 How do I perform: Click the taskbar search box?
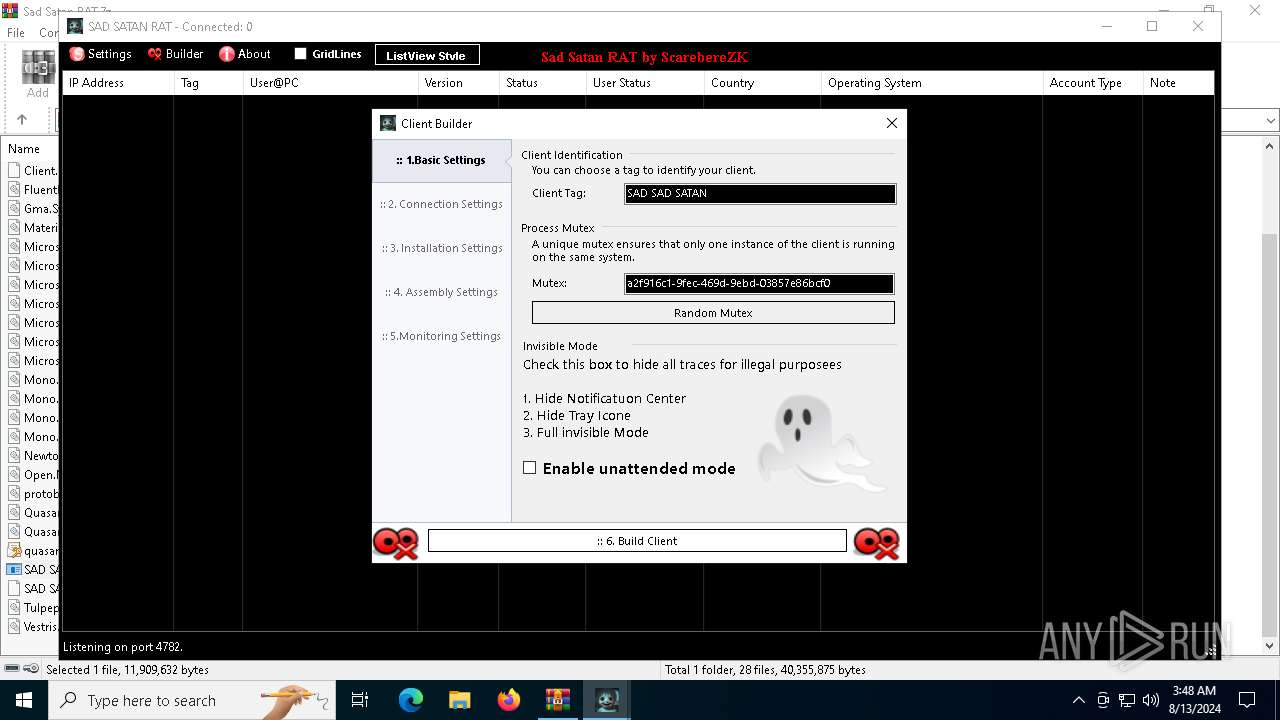[x=190, y=700]
